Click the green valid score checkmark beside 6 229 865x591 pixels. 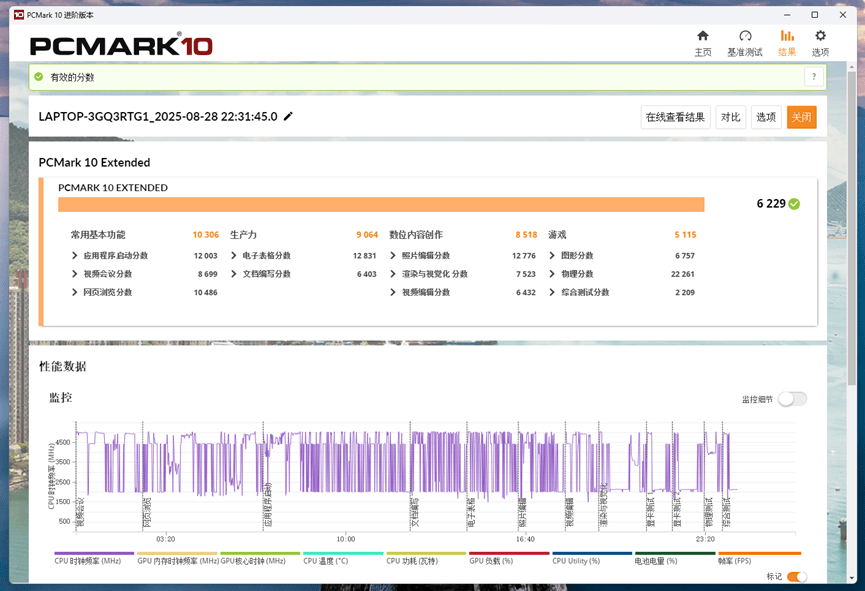point(794,204)
